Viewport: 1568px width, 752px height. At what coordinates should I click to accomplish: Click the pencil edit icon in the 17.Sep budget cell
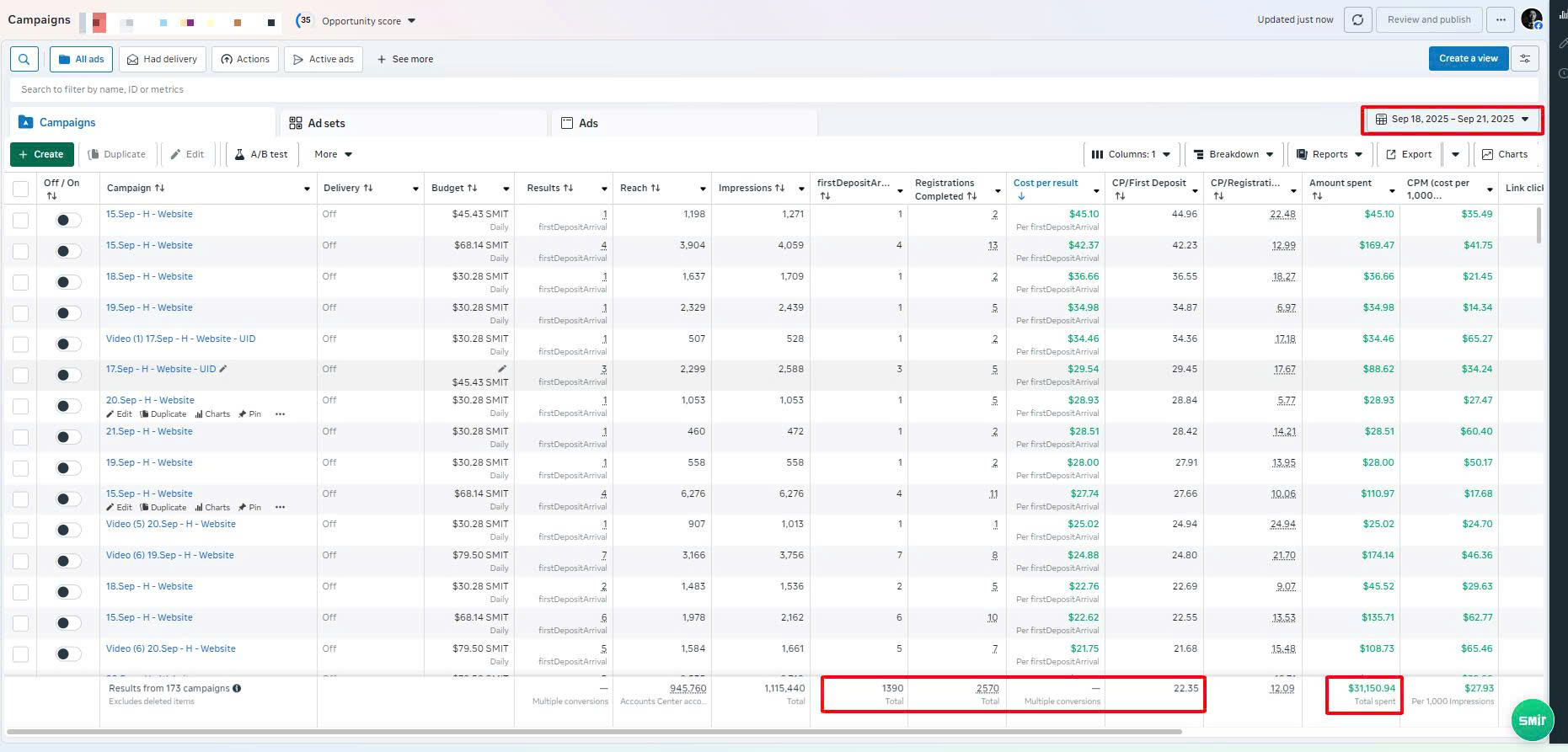pos(502,369)
